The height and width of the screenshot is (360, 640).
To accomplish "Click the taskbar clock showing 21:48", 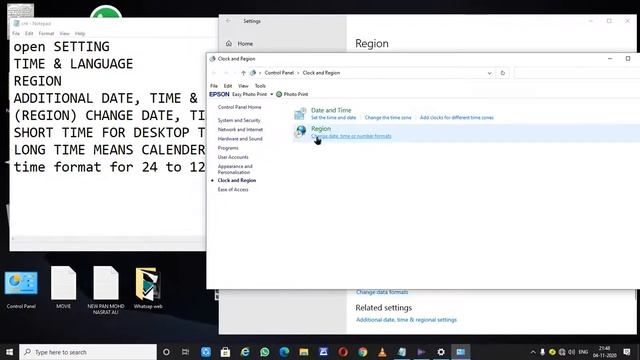I will click(x=604, y=352).
